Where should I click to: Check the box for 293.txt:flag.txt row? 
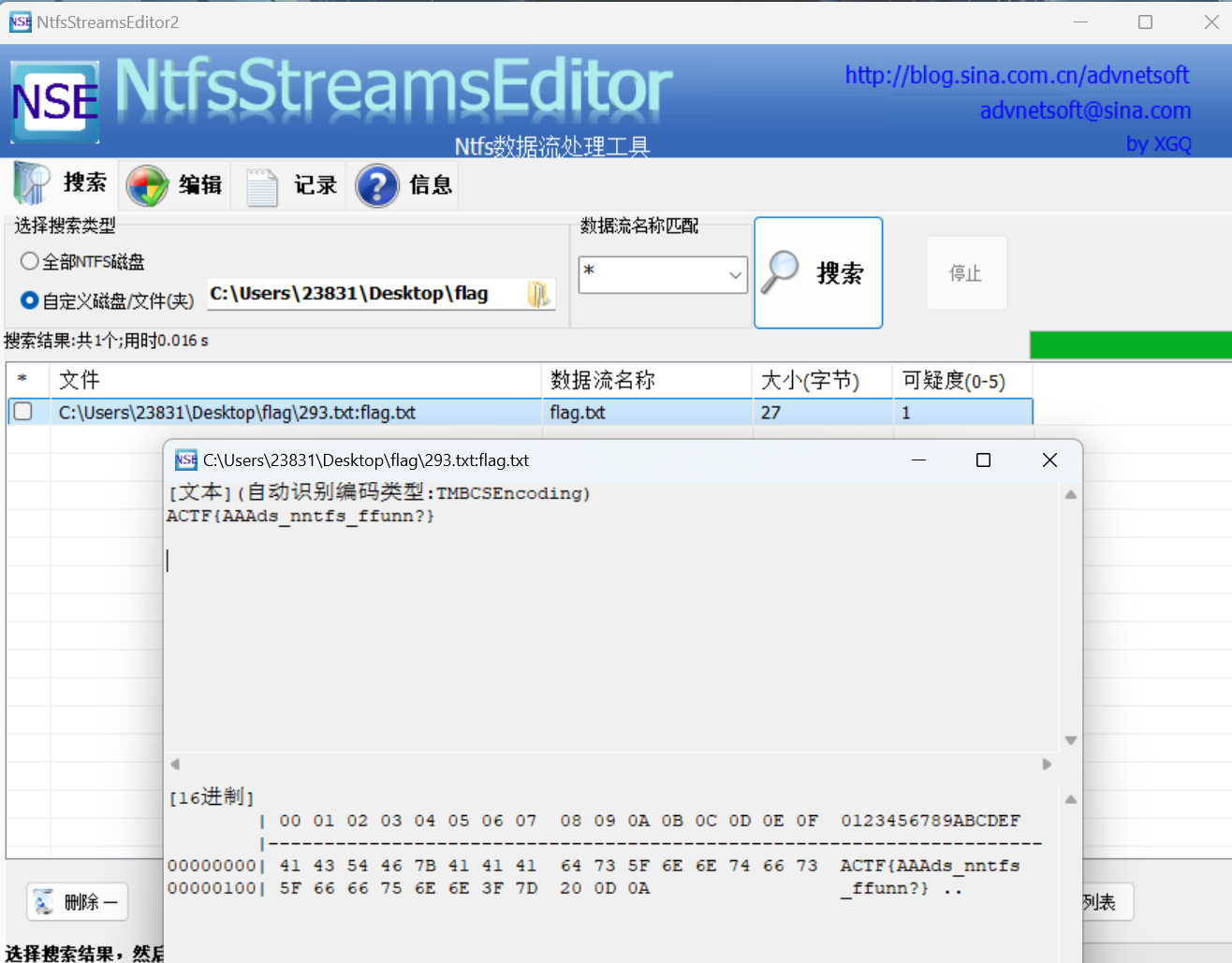23,412
